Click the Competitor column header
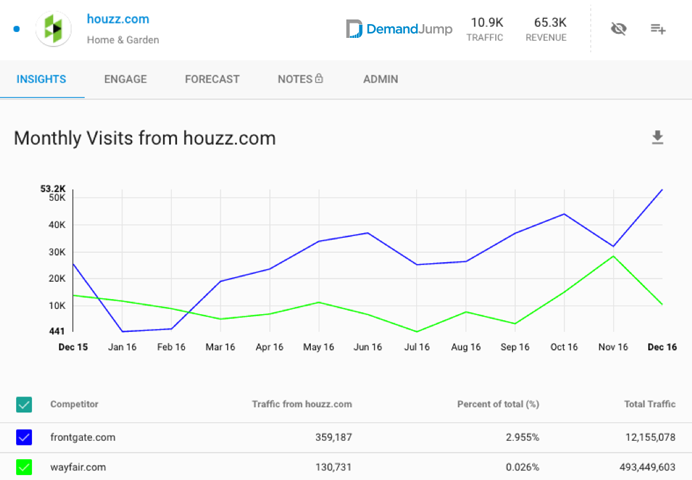The width and height of the screenshot is (692, 480). coord(74,404)
